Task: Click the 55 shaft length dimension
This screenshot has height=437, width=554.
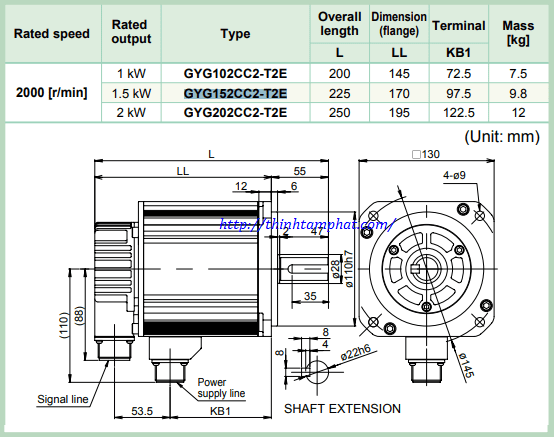Action: pyautogui.click(x=300, y=171)
